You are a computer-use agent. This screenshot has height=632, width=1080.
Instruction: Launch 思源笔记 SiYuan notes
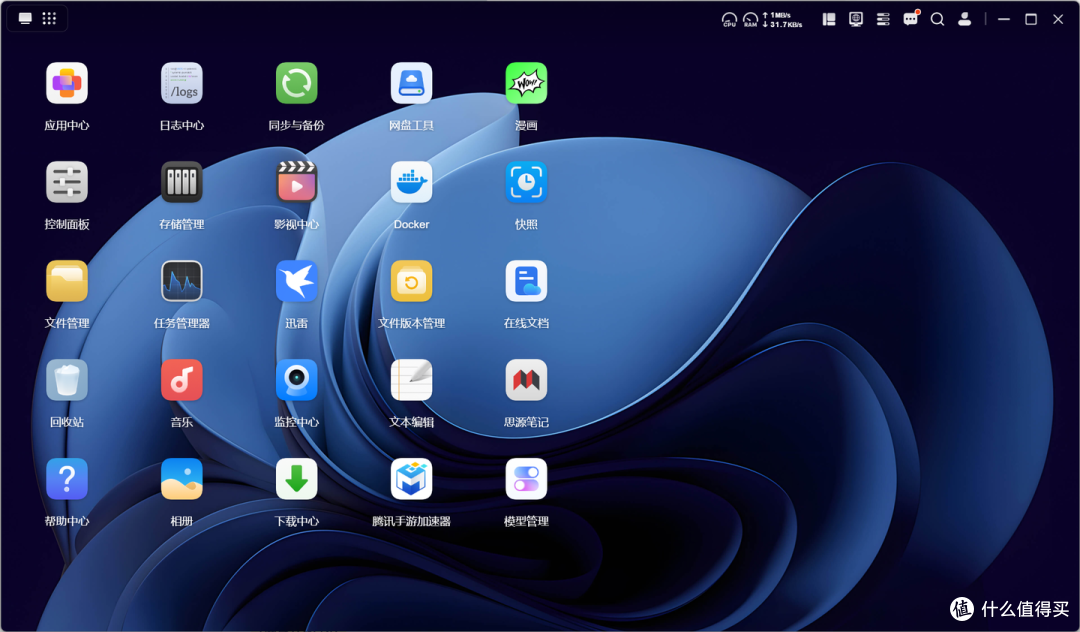pyautogui.click(x=526, y=380)
